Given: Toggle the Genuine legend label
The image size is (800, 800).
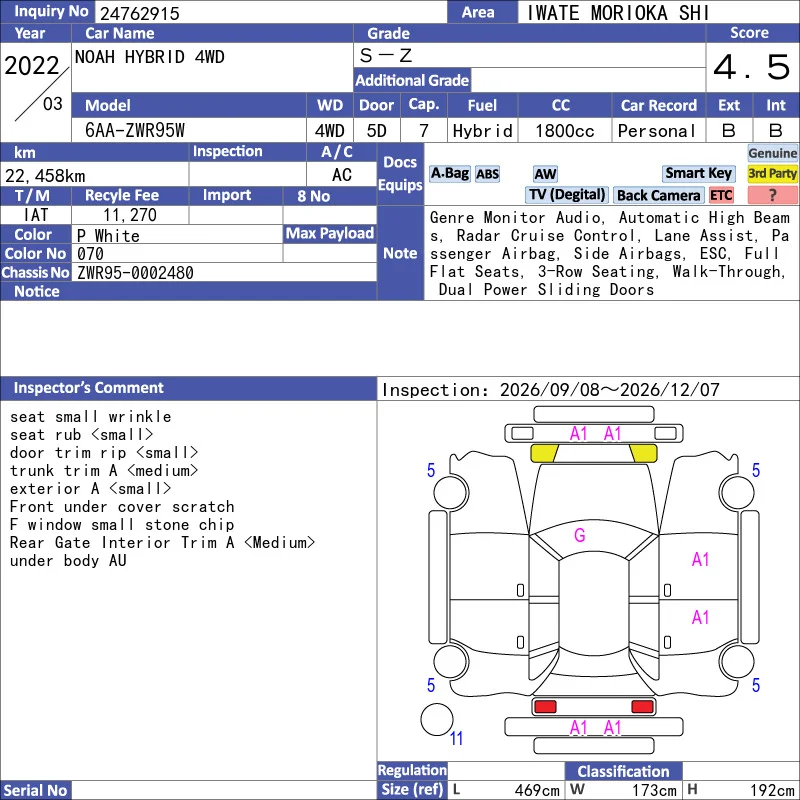Looking at the screenshot, I should [x=772, y=153].
